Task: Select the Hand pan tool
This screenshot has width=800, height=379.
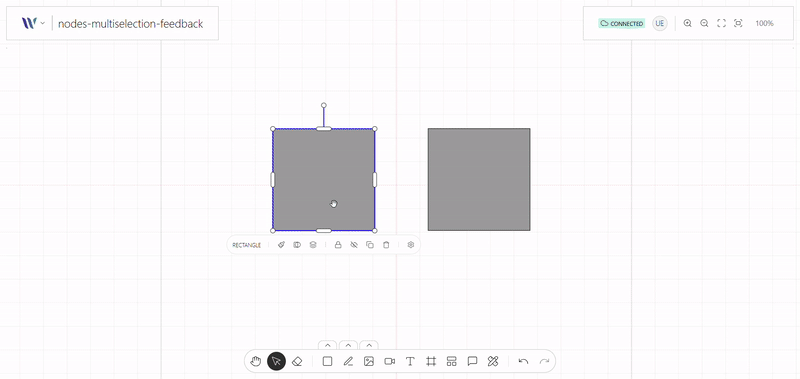Action: coord(256,361)
